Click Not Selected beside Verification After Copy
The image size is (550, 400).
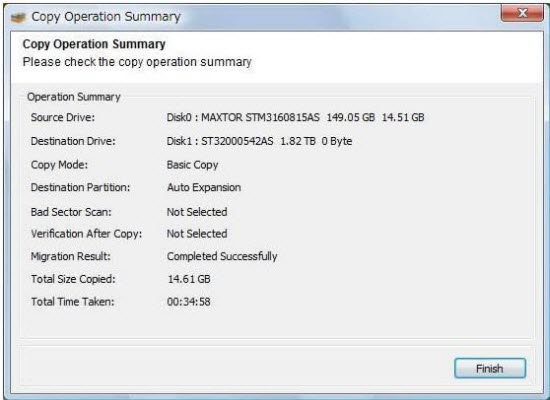point(197,234)
